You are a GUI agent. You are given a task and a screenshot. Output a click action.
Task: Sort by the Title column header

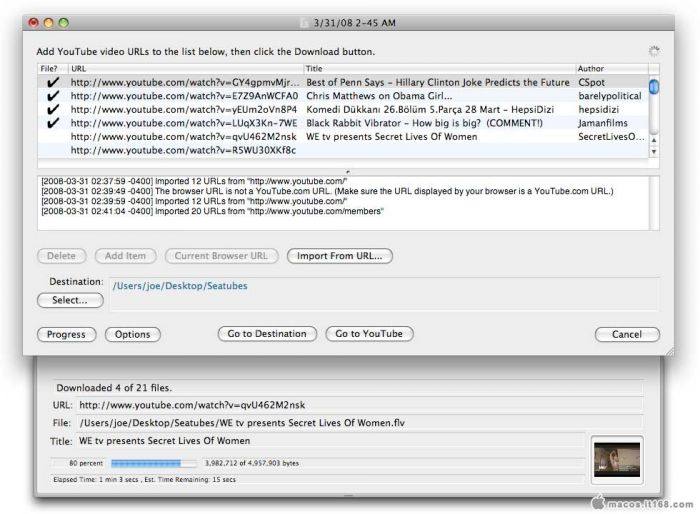(440, 69)
